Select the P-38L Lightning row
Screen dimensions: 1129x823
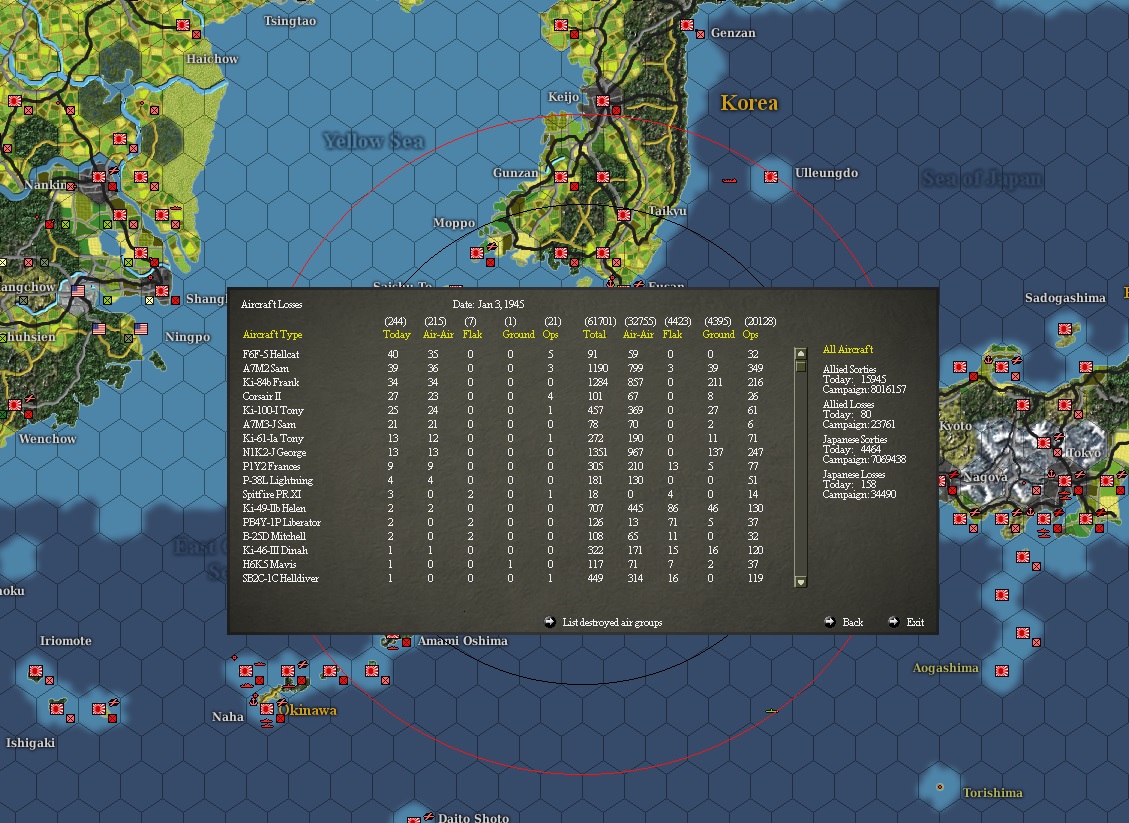(503, 480)
